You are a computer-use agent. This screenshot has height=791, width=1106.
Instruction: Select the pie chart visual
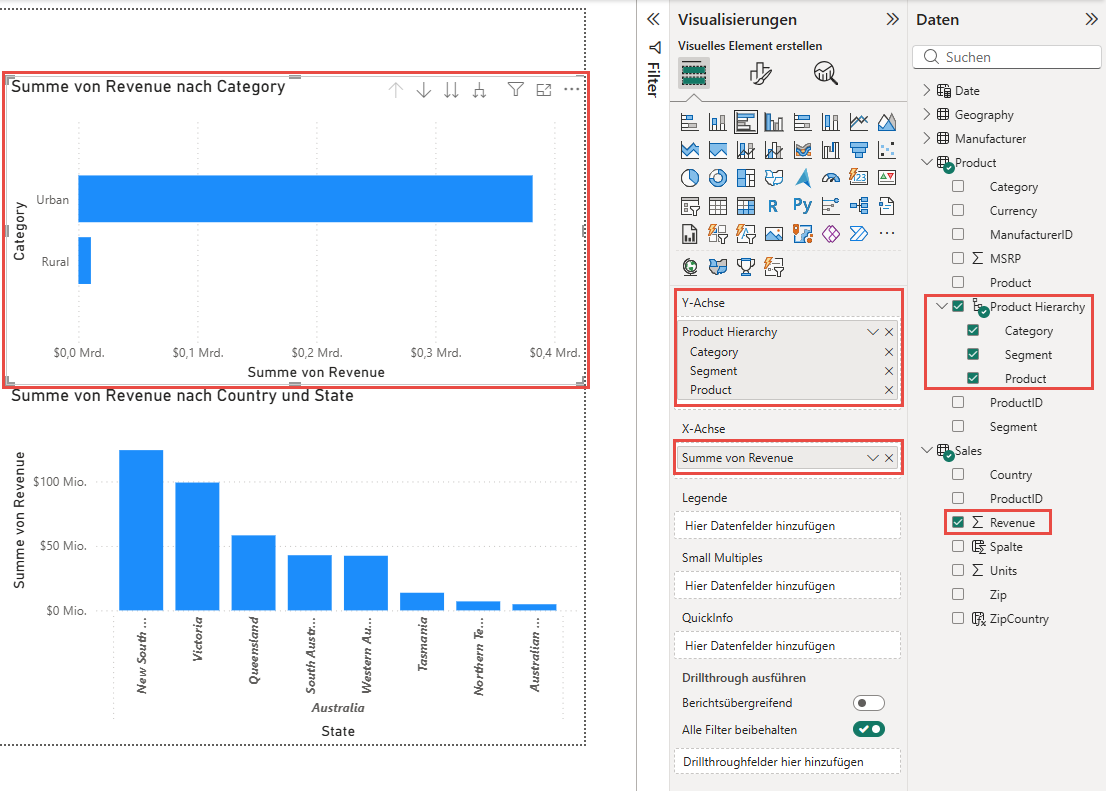689,178
